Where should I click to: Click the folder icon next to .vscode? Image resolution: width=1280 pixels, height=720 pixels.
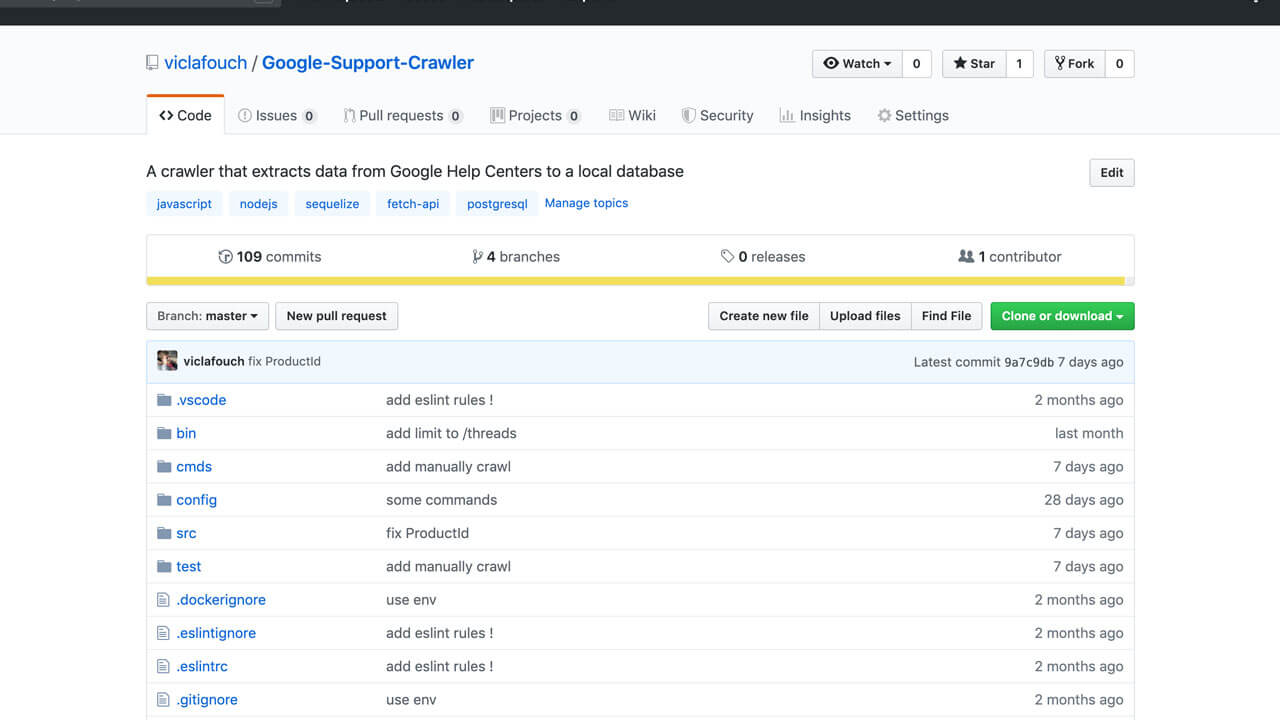click(164, 400)
